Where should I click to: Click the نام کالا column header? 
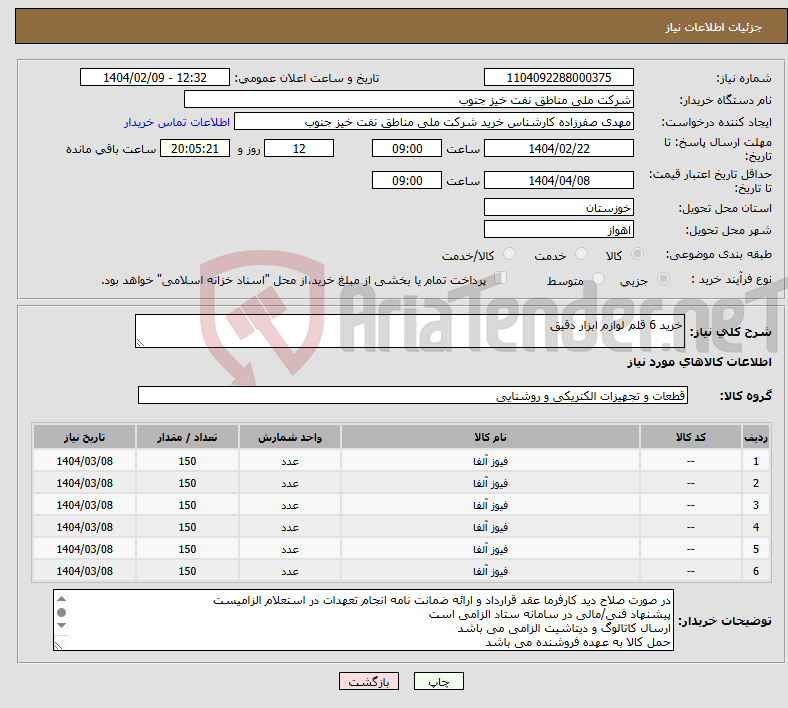[490, 437]
